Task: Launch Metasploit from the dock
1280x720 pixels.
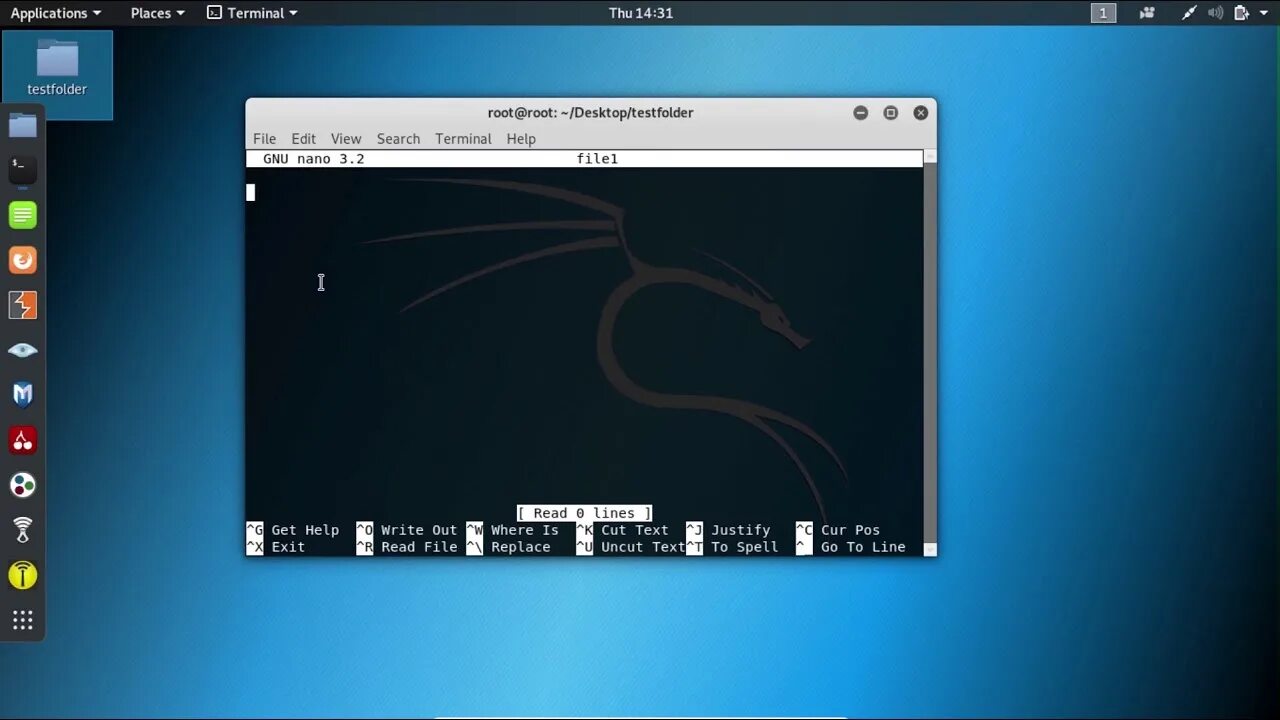Action: (22, 395)
